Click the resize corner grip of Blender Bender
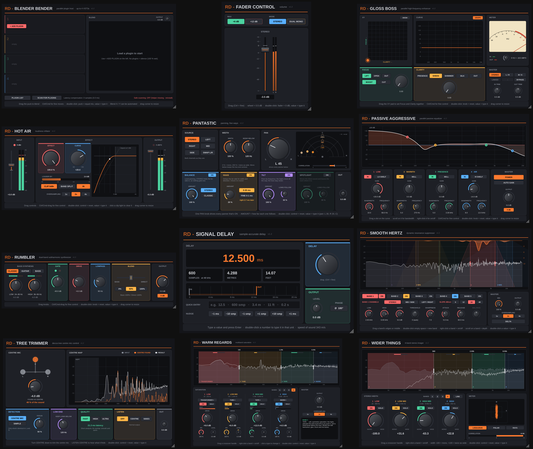The image size is (533, 449). pos(174,107)
